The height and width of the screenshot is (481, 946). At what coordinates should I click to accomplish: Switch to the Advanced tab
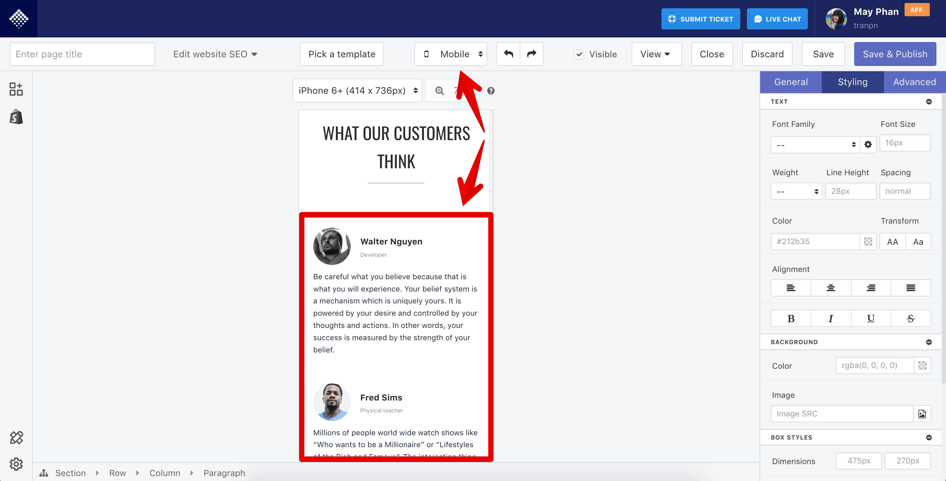915,82
